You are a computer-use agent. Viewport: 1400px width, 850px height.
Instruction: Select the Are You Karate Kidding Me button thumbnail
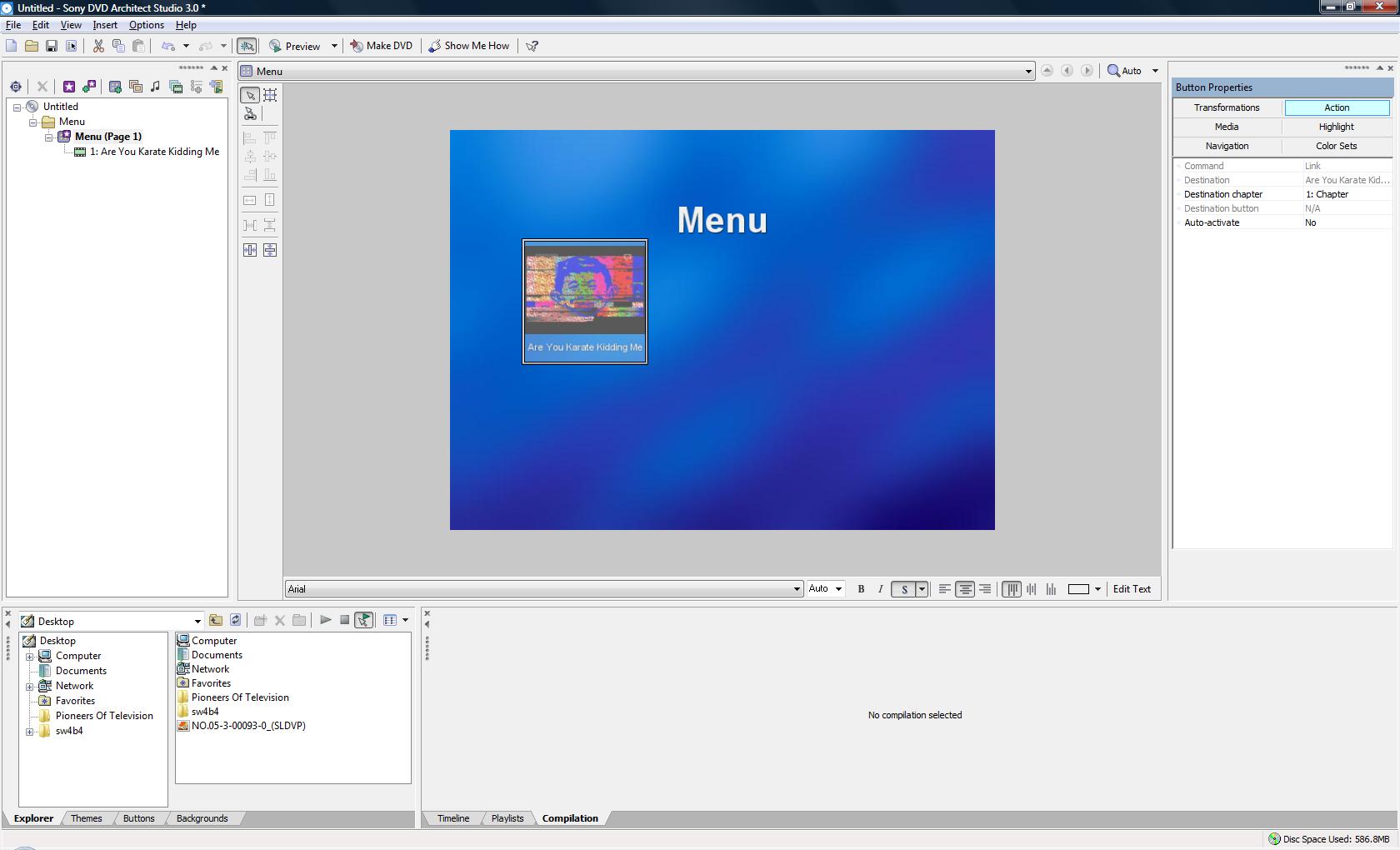pos(585,302)
